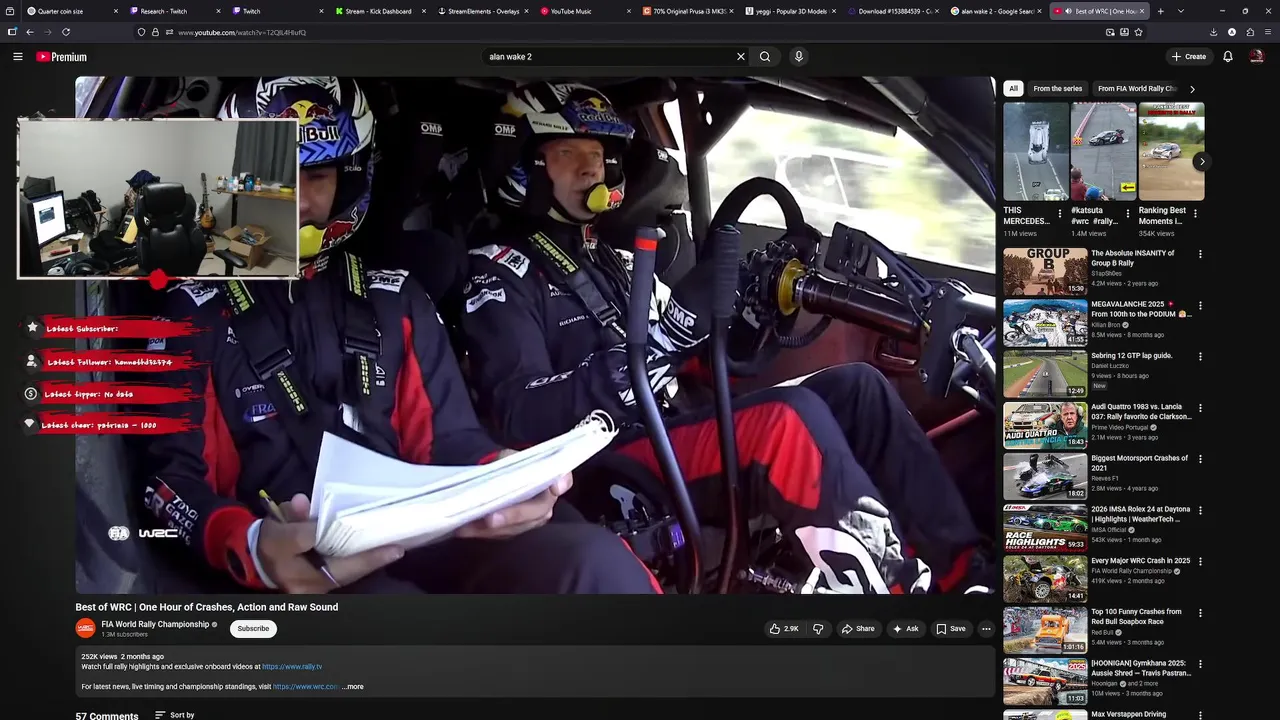This screenshot has height=720, width=1280.
Task: Open a new browser tab with the plus
Action: coord(1160,11)
